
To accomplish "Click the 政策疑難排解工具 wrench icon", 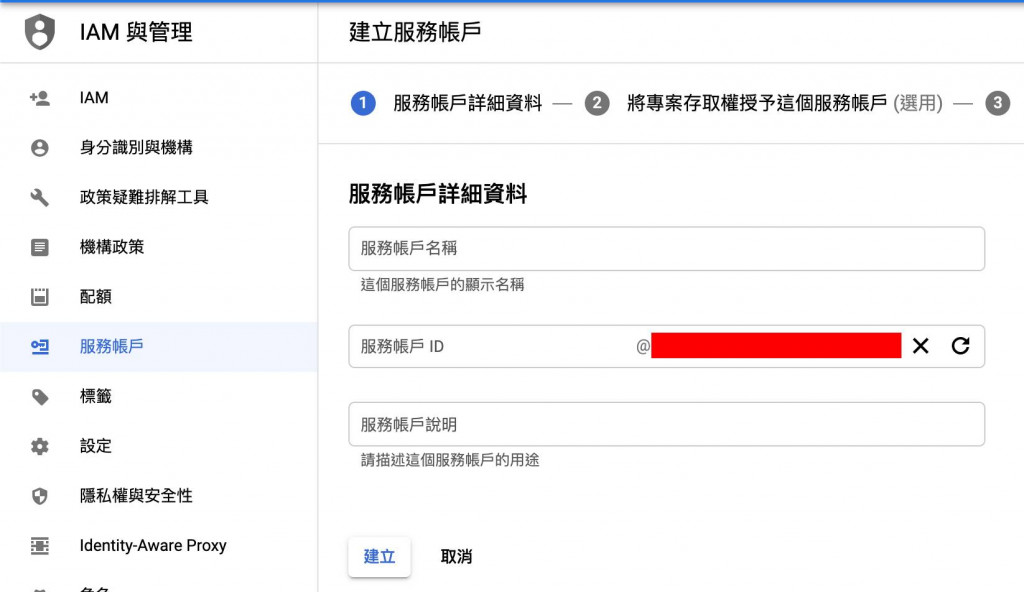I will pyautogui.click(x=39, y=197).
